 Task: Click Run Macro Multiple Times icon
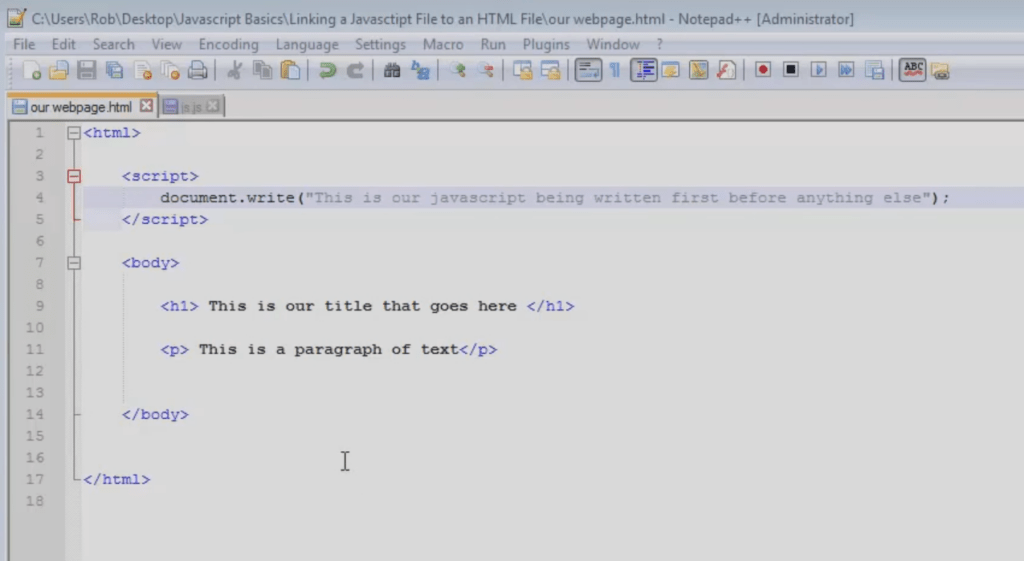tap(846, 70)
